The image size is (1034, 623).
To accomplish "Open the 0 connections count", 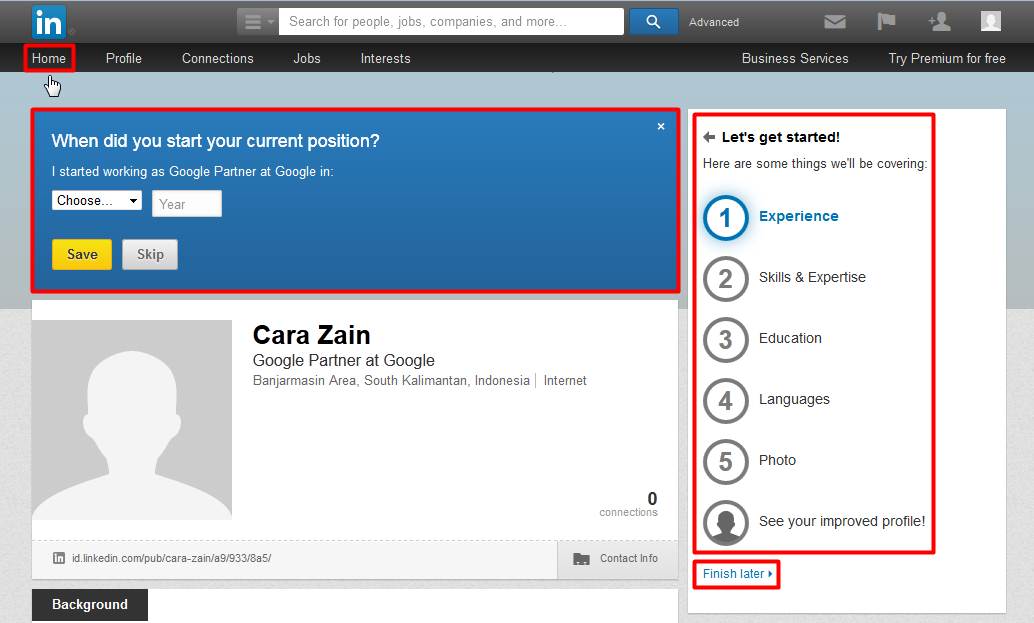I will [x=629, y=504].
